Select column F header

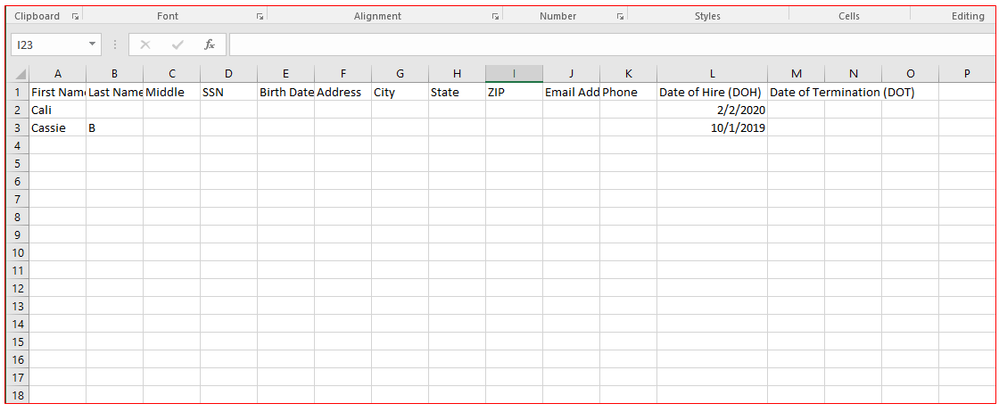point(343,74)
